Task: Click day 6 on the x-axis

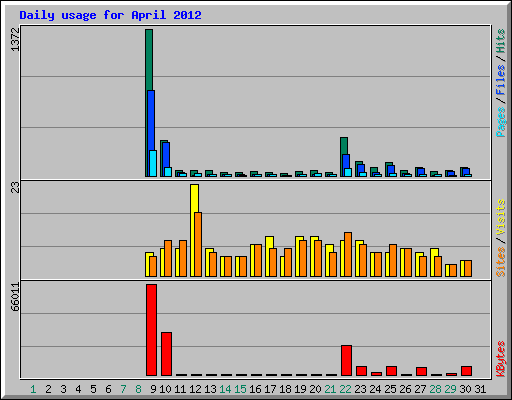Action: tap(108, 389)
